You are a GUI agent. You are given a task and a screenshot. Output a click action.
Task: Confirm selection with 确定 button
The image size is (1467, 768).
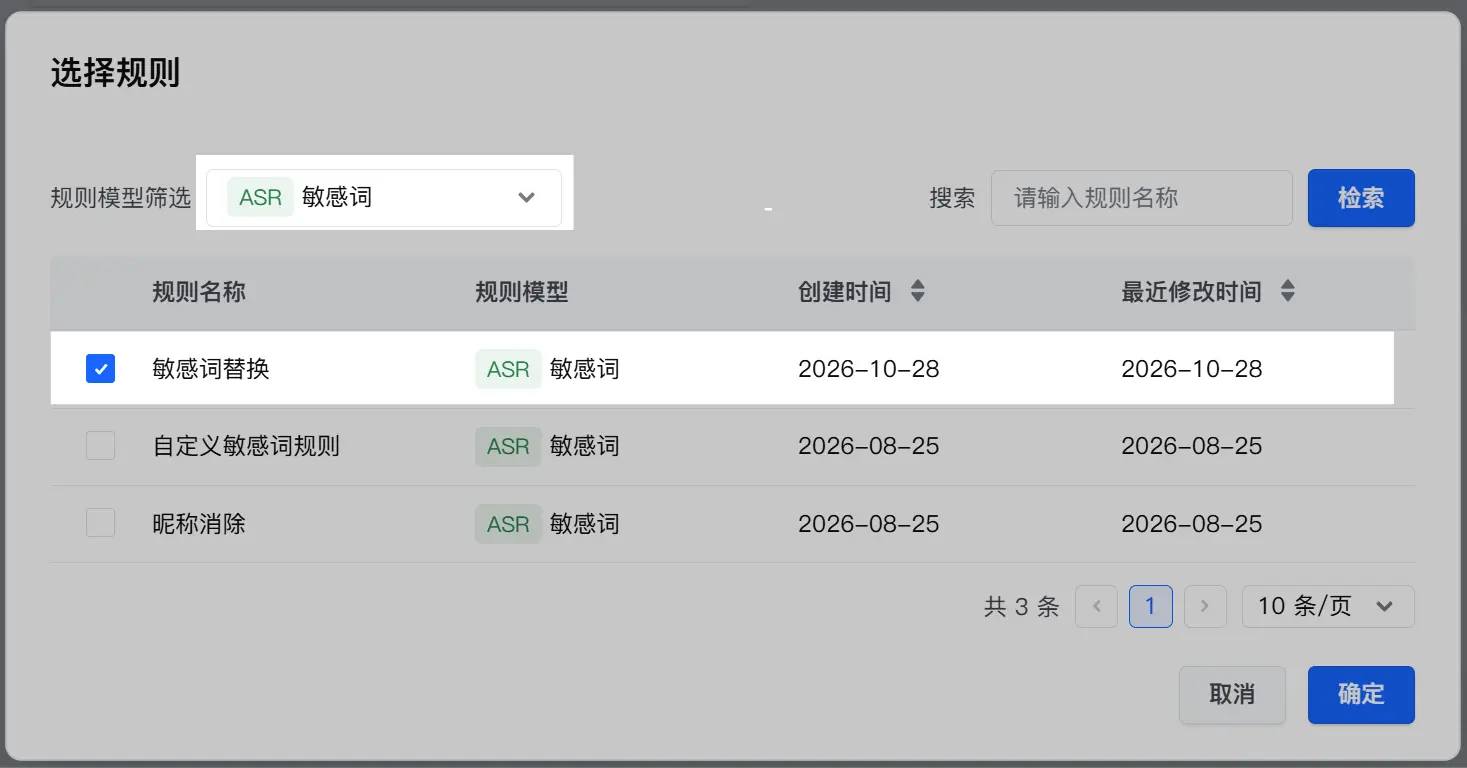[1361, 694]
